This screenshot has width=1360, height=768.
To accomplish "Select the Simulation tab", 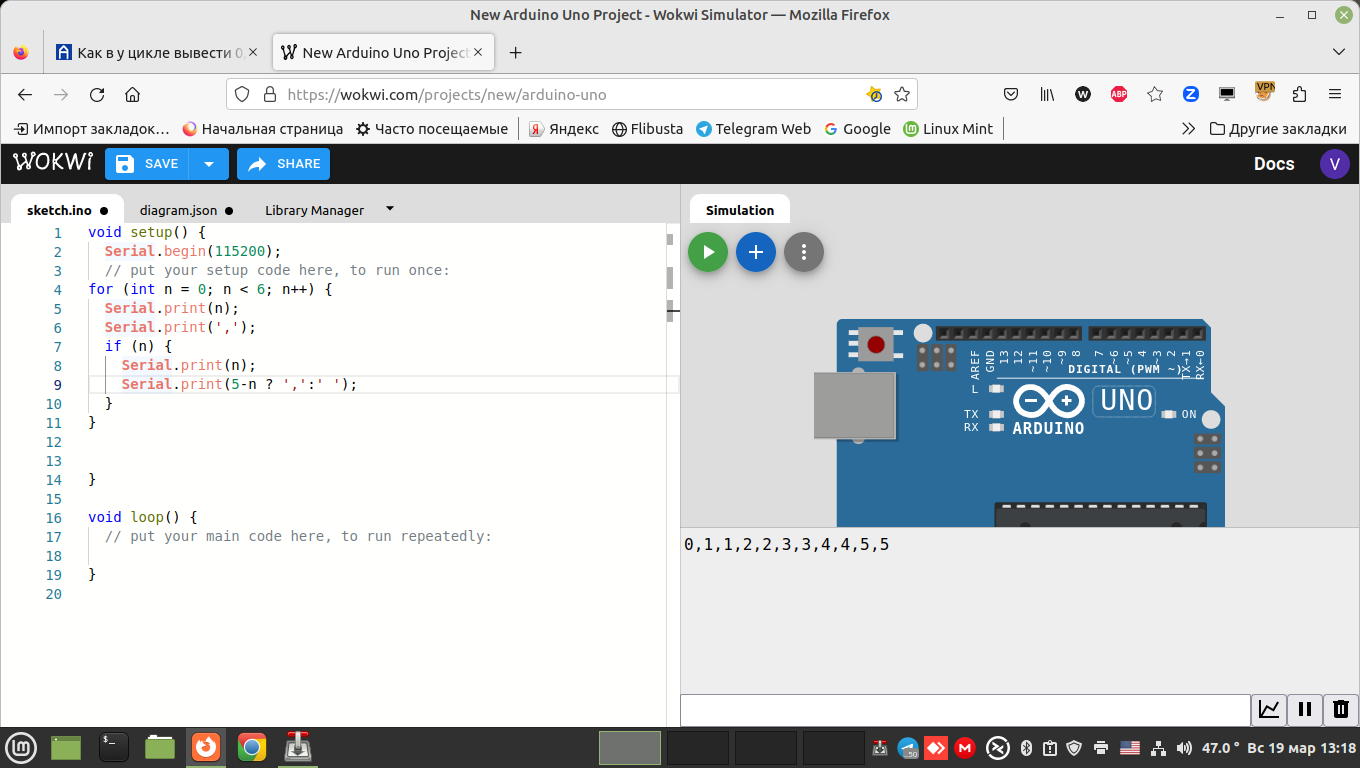I will tap(740, 210).
